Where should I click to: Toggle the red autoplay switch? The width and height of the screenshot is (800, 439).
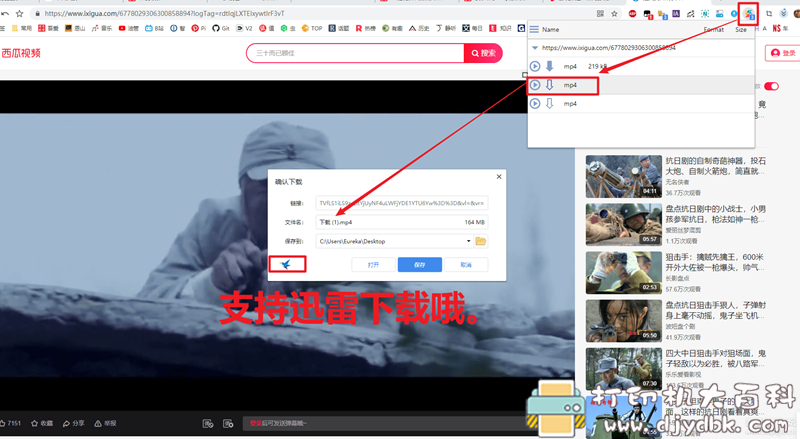(x=771, y=86)
